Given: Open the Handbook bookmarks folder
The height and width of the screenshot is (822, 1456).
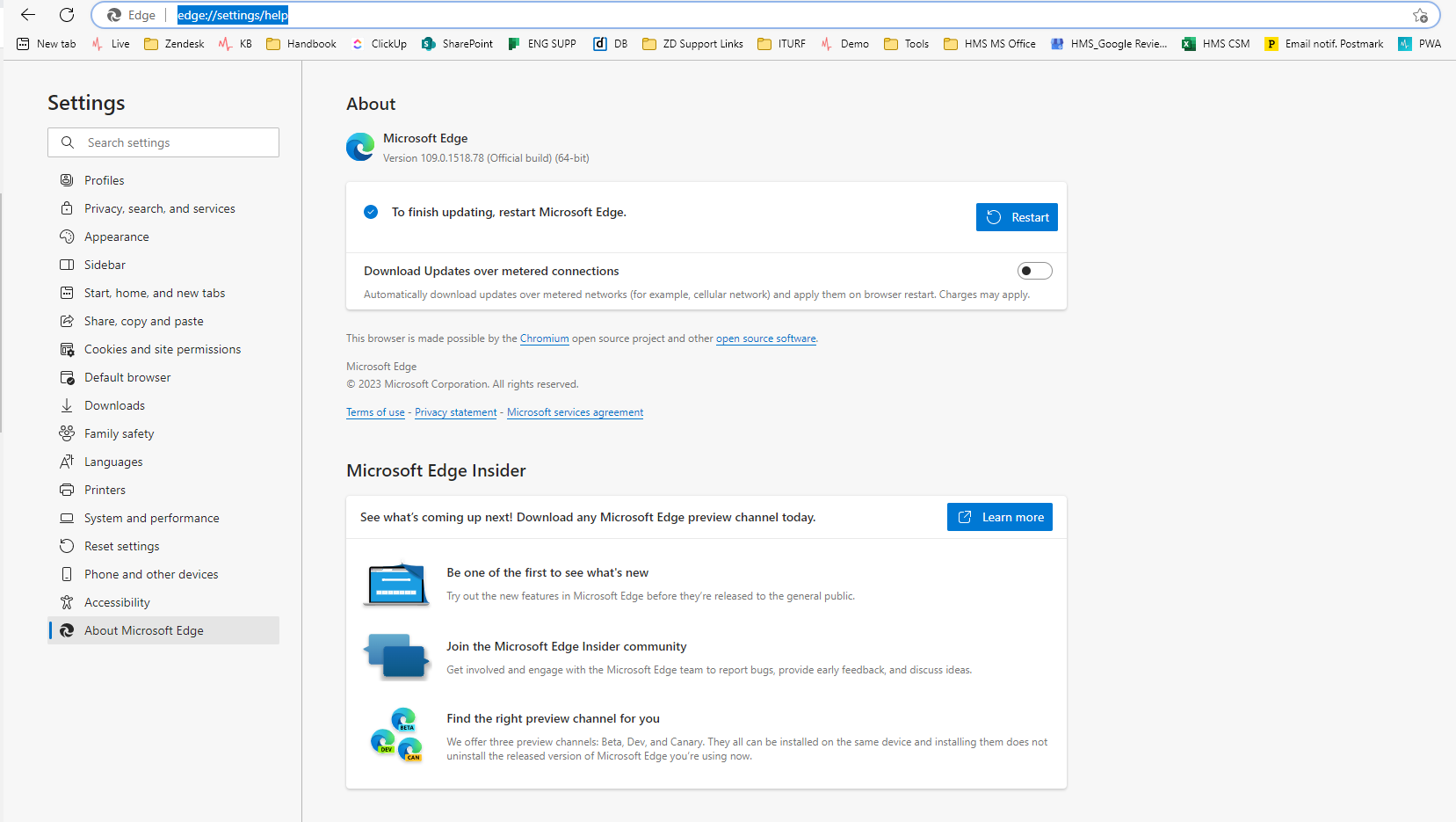Looking at the screenshot, I should pyautogui.click(x=301, y=44).
